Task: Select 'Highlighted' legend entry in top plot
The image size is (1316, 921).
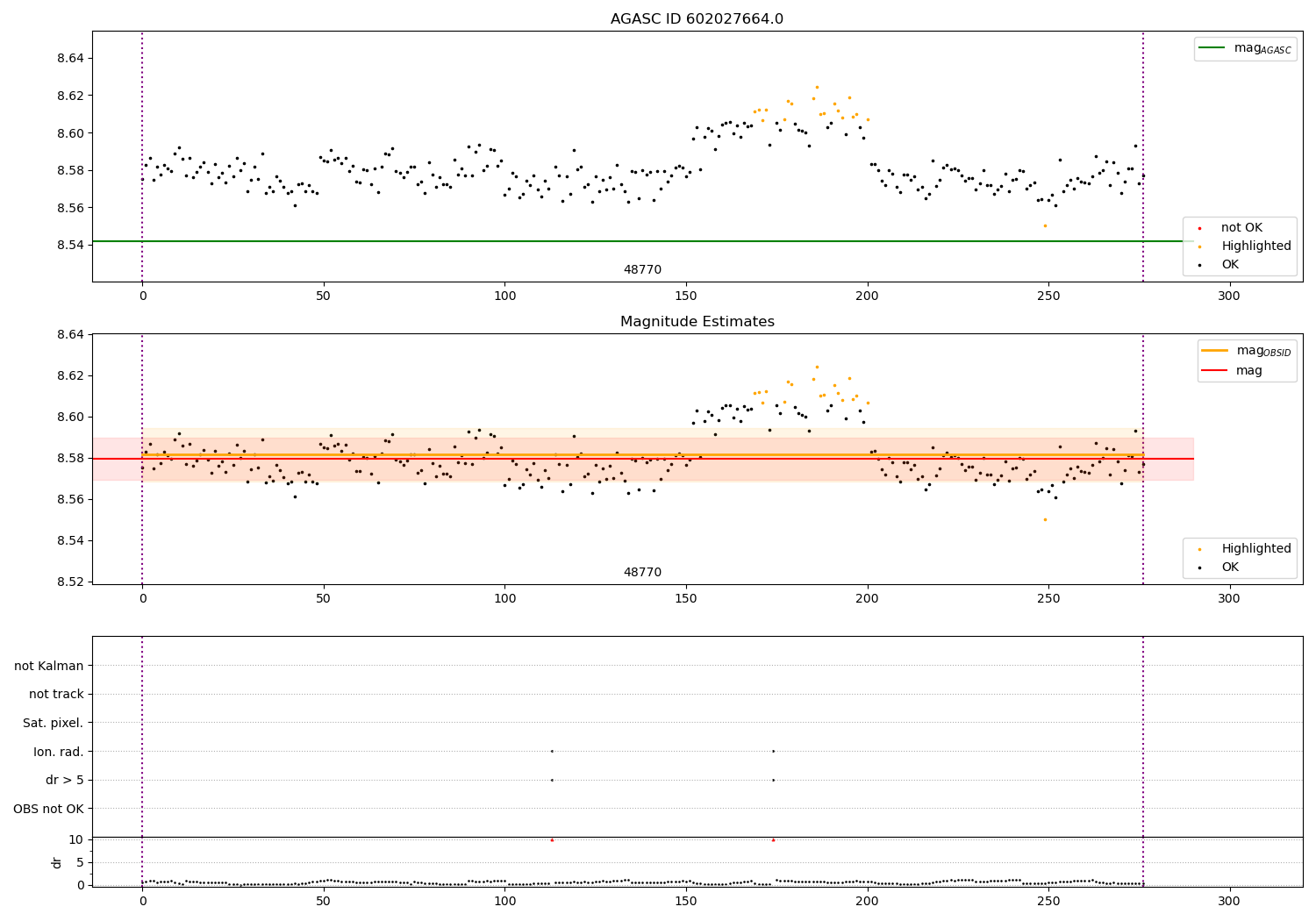Action: 1256,246
